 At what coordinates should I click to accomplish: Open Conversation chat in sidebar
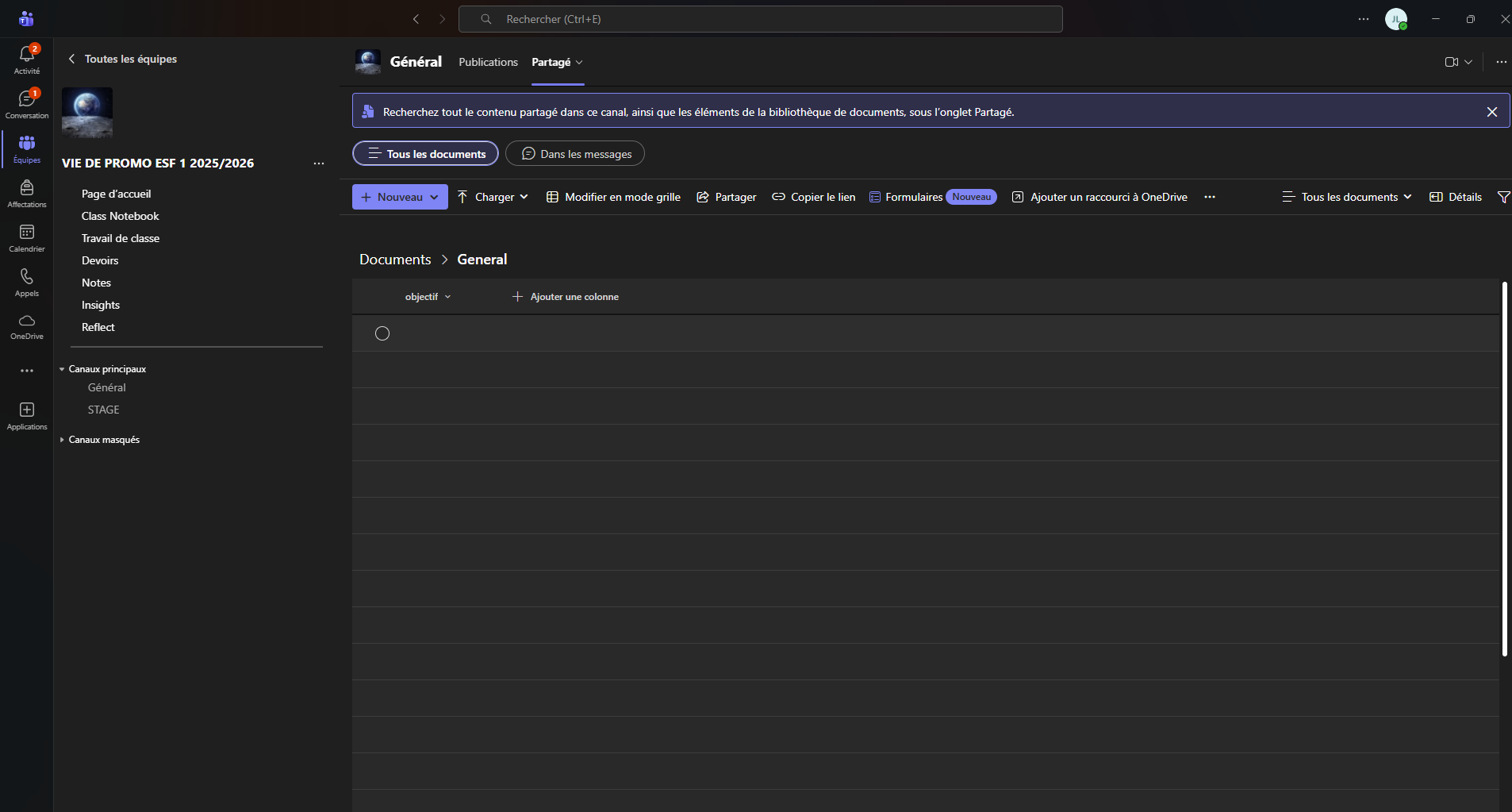click(27, 104)
